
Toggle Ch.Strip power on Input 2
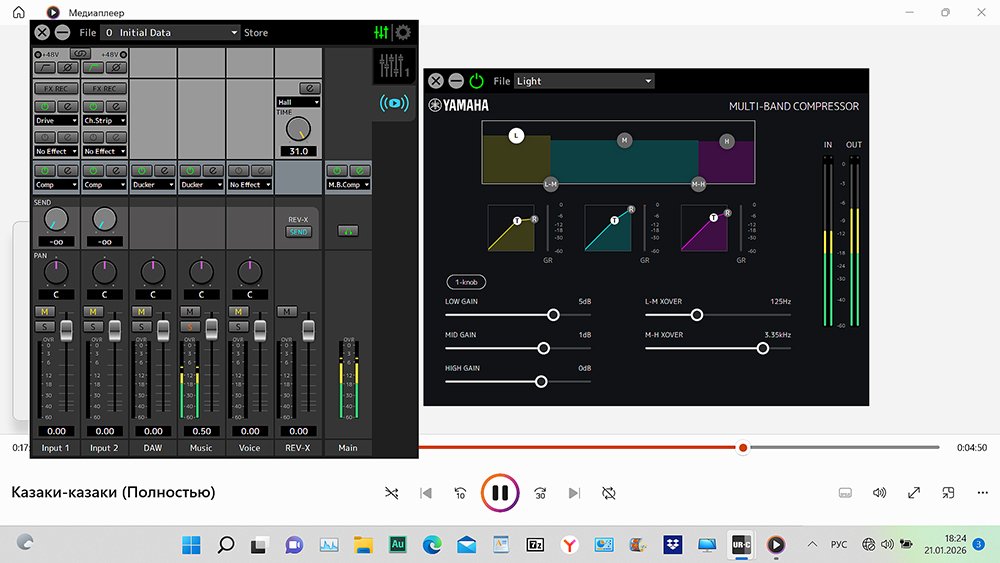coord(93,106)
